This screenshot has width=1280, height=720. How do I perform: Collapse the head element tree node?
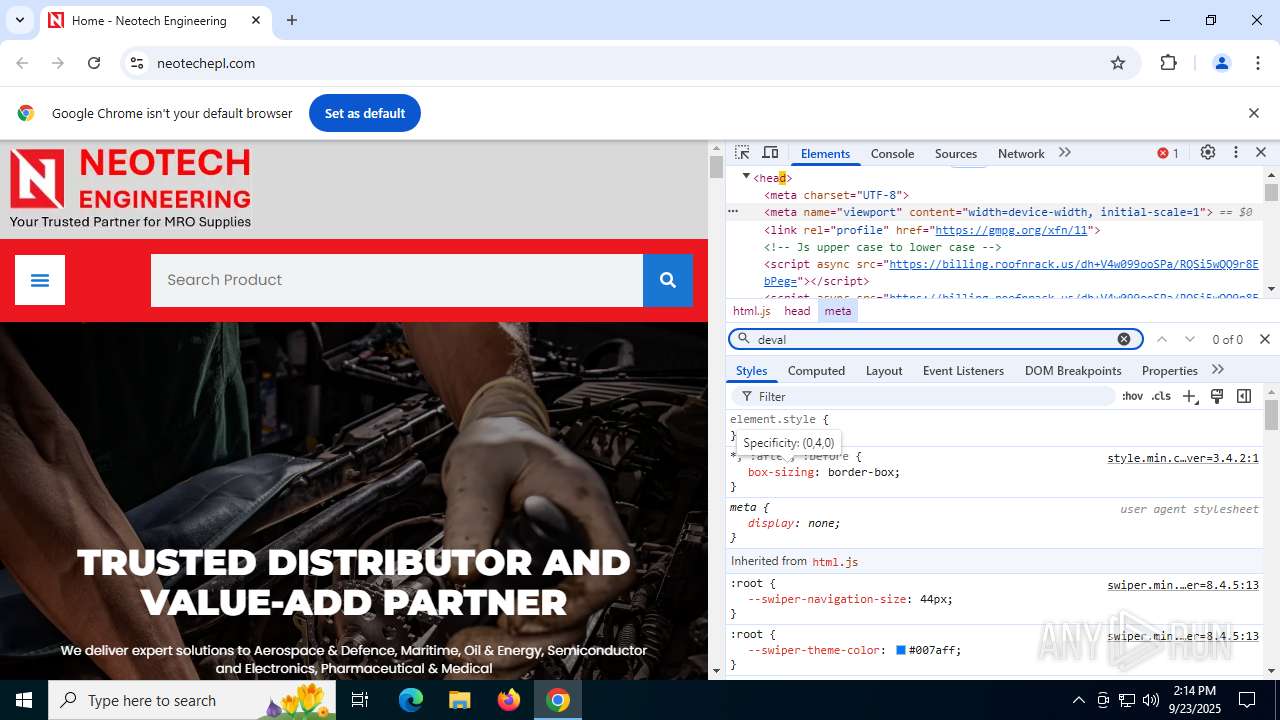coord(746,177)
